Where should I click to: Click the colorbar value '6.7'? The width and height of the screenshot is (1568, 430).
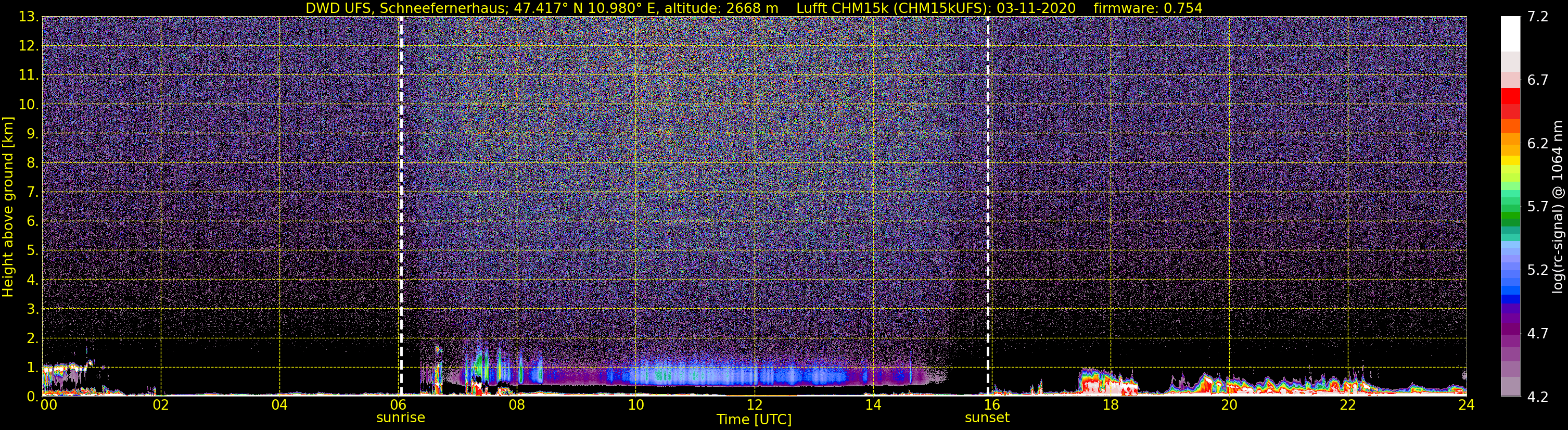point(1538,80)
